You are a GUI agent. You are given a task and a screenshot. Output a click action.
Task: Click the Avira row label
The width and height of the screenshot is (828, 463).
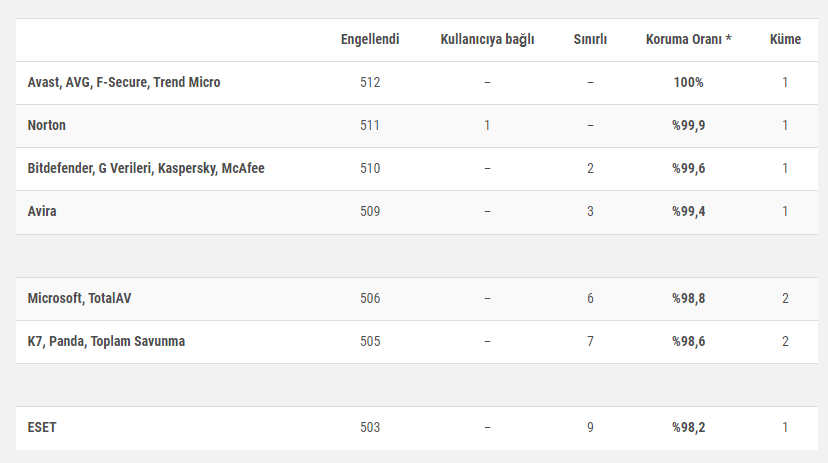[x=42, y=211]
